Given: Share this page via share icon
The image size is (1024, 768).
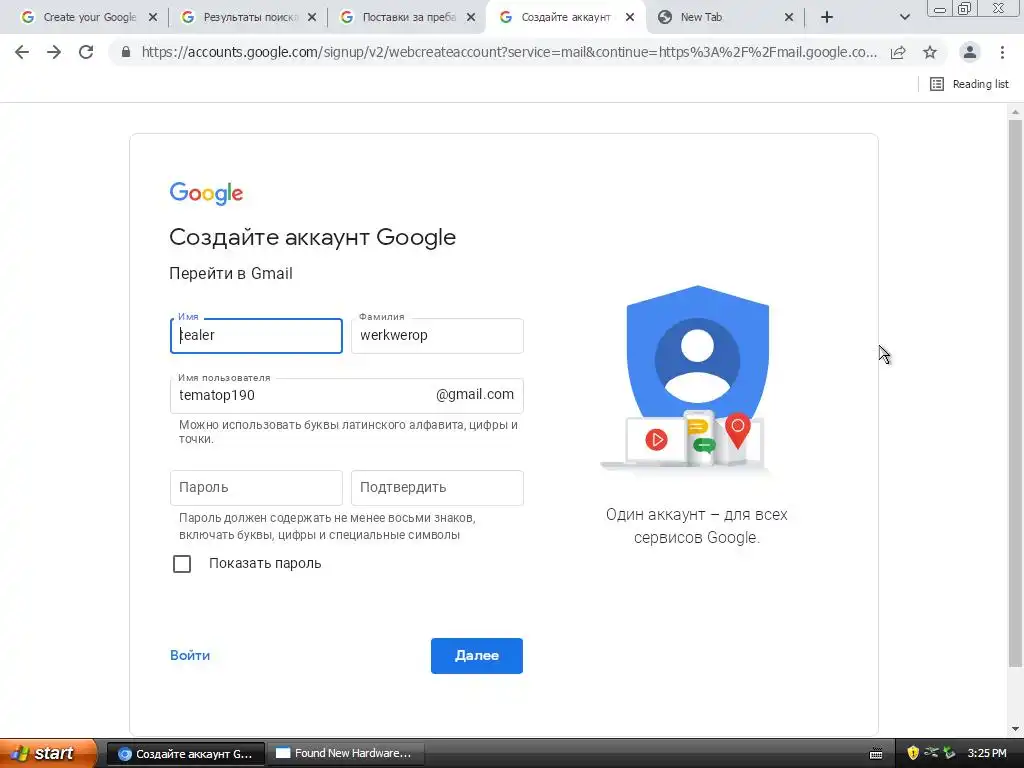Looking at the screenshot, I should tap(898, 52).
